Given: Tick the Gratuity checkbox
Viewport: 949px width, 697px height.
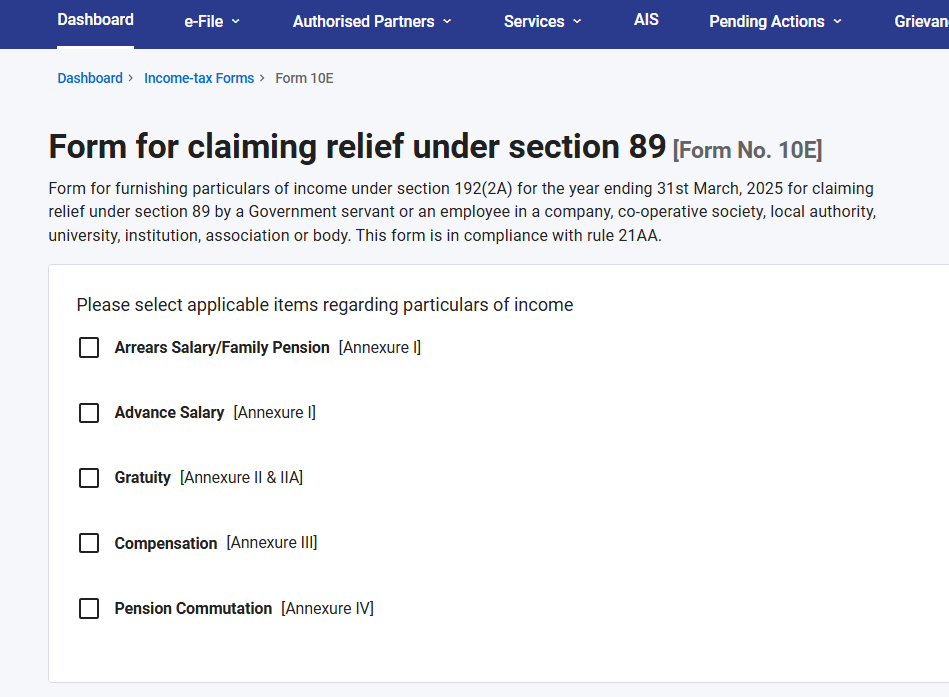Looking at the screenshot, I should (88, 477).
